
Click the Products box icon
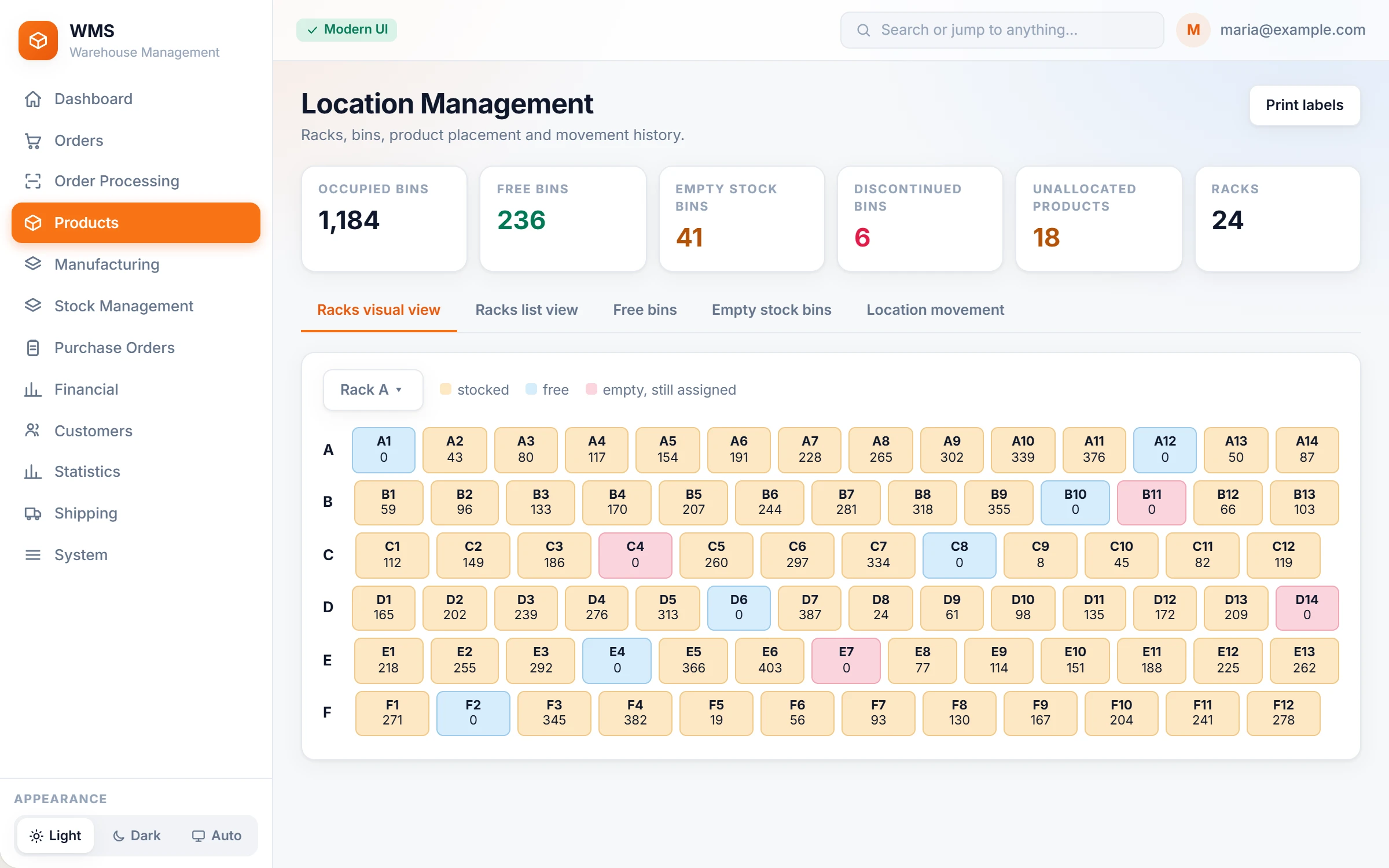[33, 223]
